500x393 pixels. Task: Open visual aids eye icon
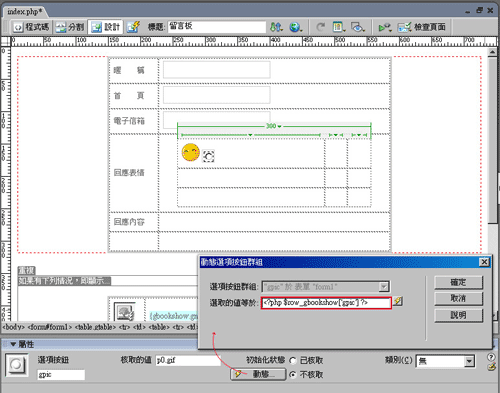(x=358, y=27)
